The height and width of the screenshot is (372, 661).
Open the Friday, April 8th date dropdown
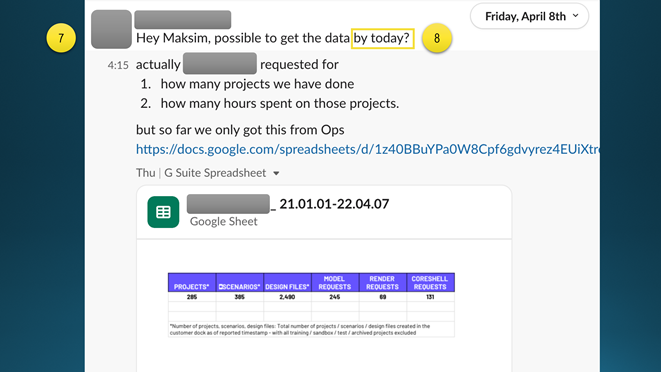(x=529, y=16)
